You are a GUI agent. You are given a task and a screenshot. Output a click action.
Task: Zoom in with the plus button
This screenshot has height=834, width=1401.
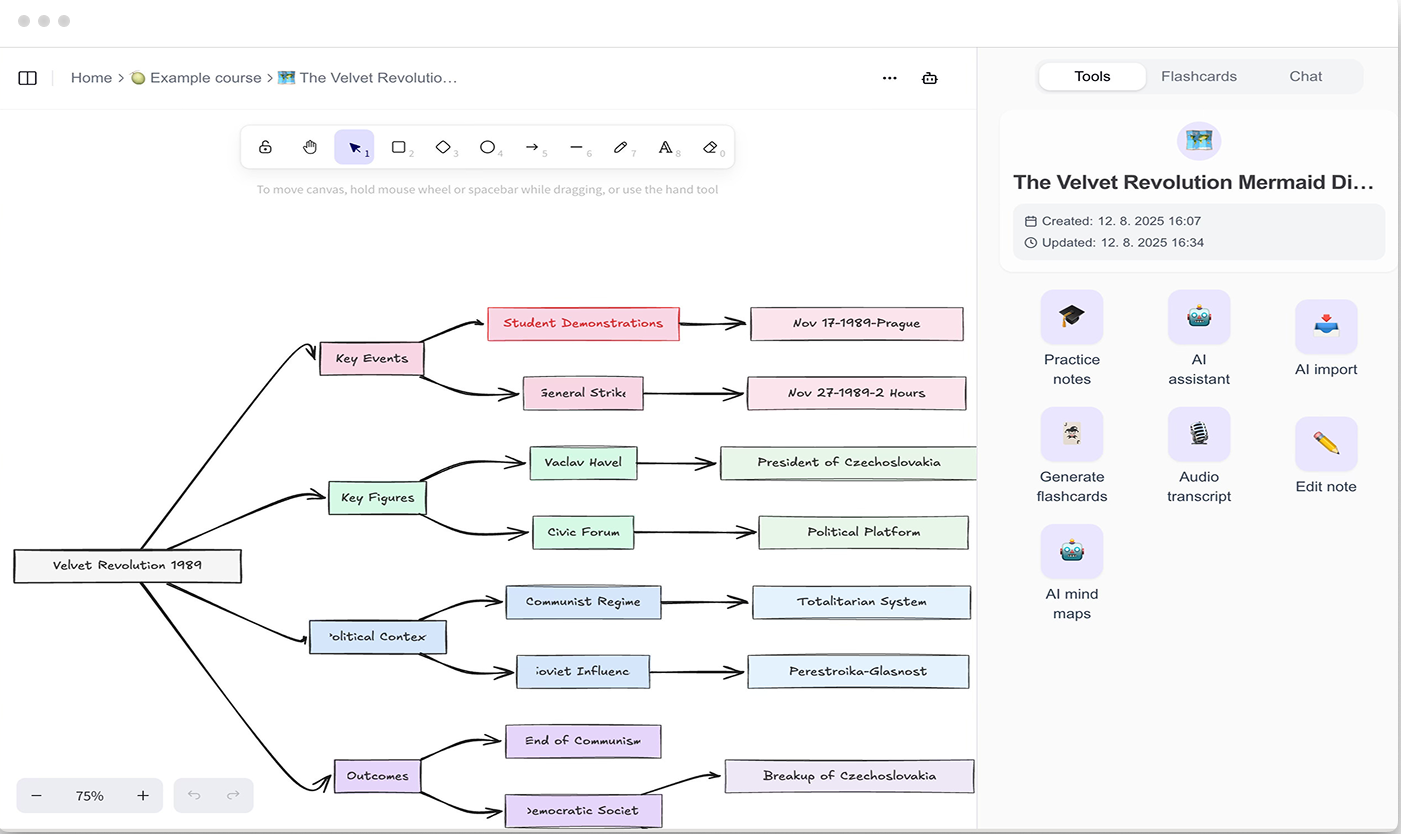pos(143,796)
